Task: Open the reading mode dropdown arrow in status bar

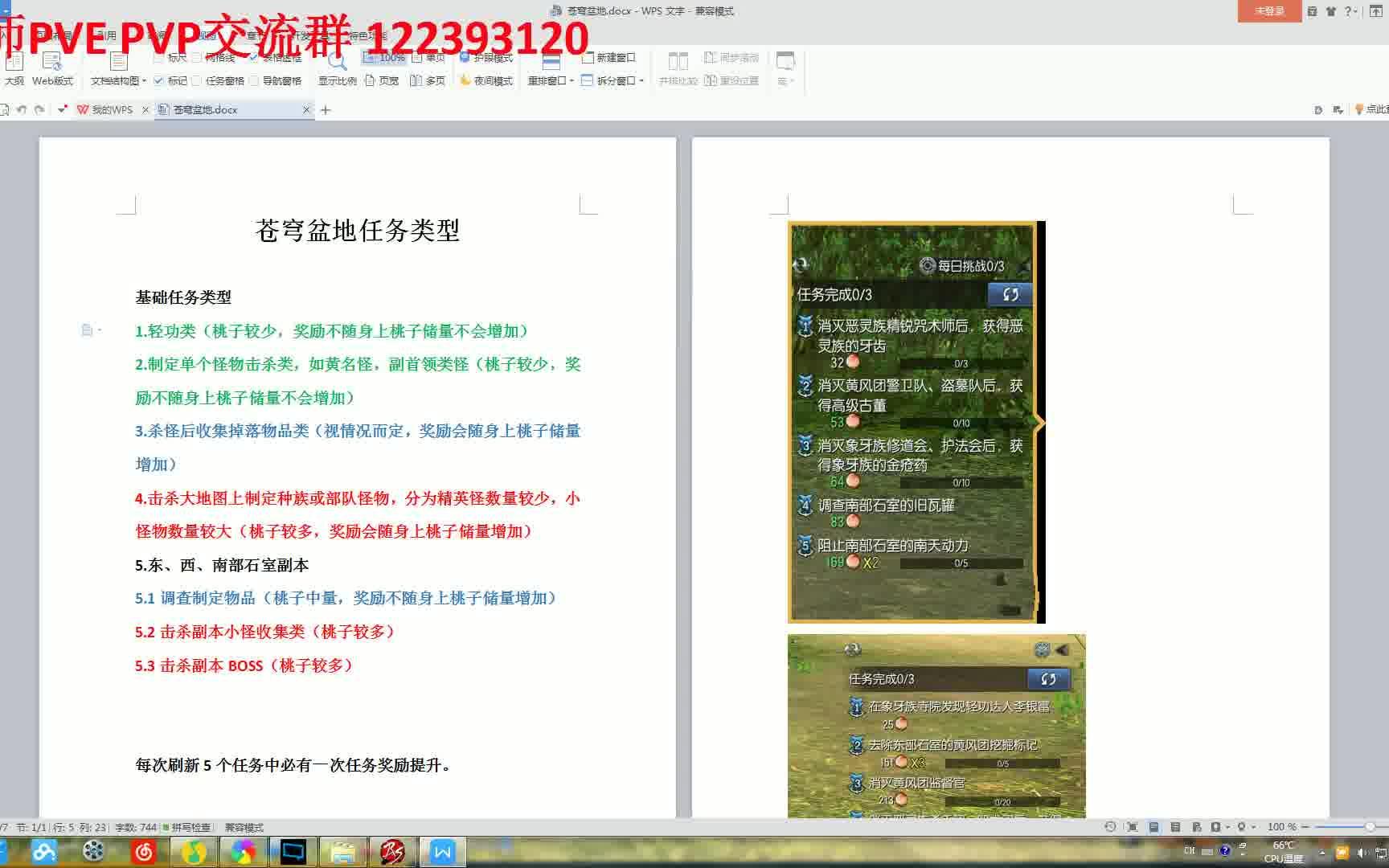Action: [1227, 827]
